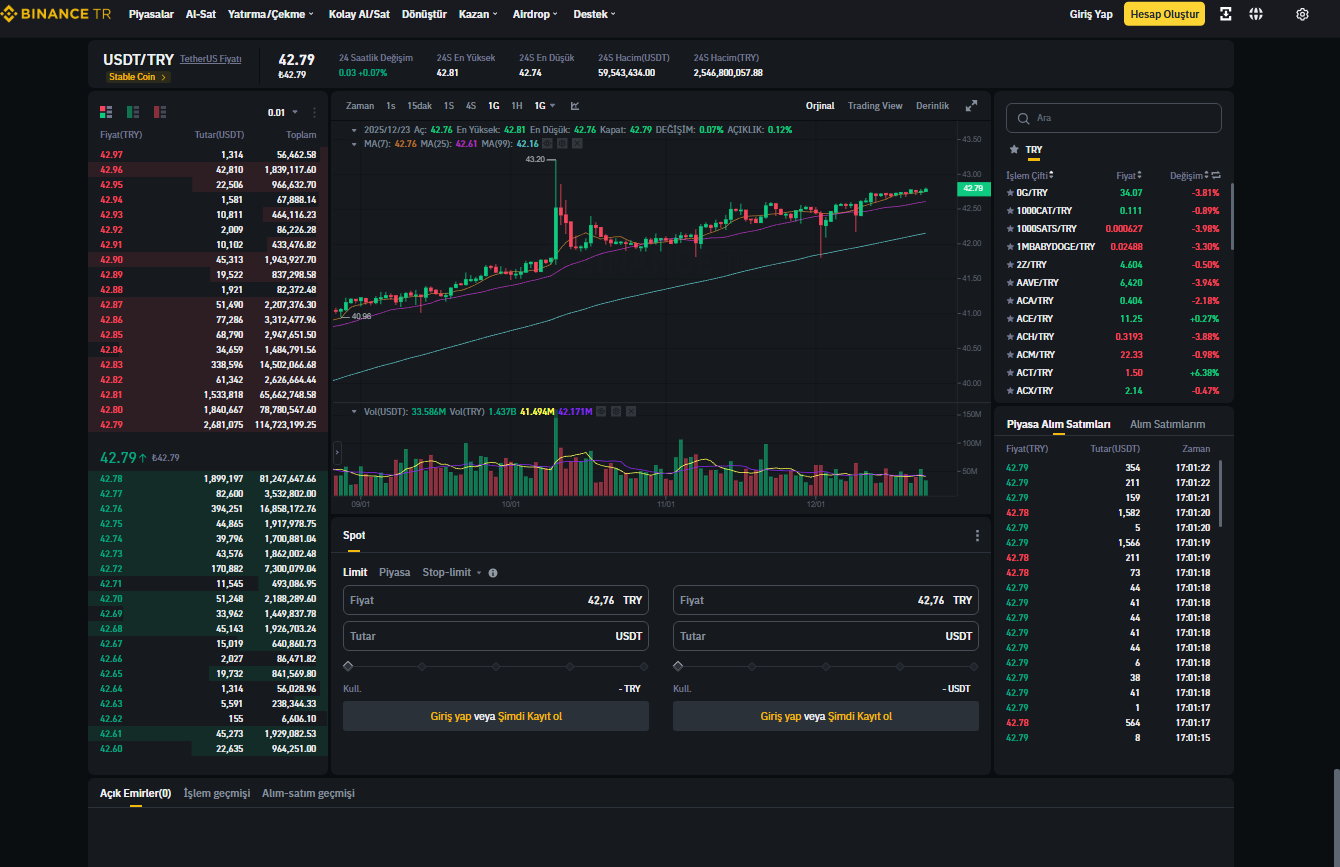The width and height of the screenshot is (1340, 867).
Task: Open the Yatırma/Çekme dropdown menu
Action: click(271, 14)
